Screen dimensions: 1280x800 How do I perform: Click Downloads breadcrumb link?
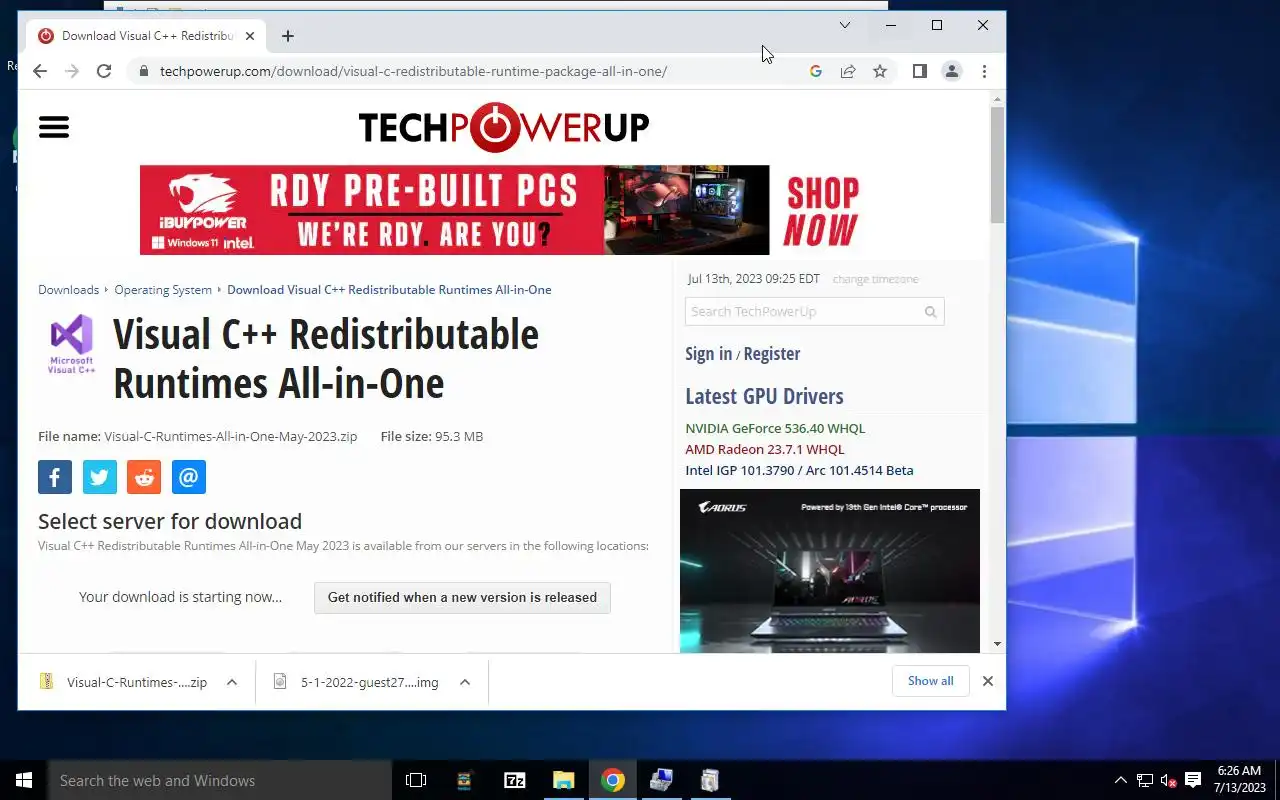coord(68,290)
